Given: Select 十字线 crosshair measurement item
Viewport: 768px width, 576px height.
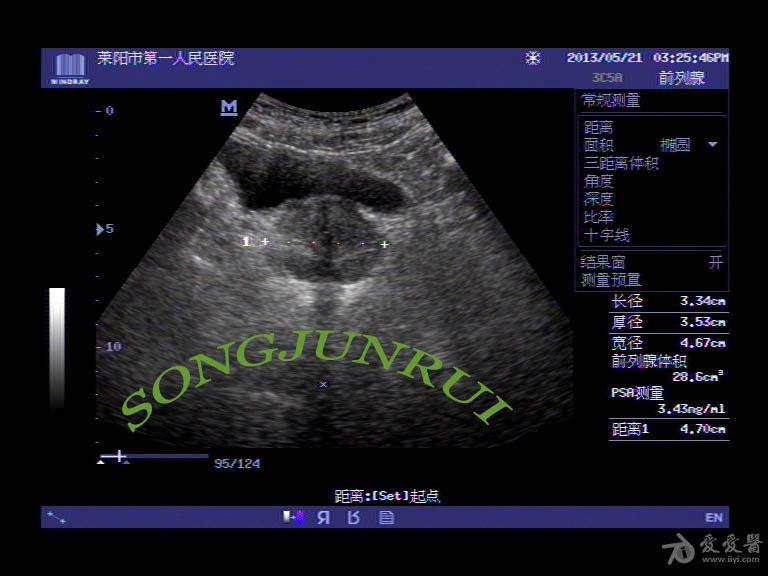Looking at the screenshot, I should (606, 235).
